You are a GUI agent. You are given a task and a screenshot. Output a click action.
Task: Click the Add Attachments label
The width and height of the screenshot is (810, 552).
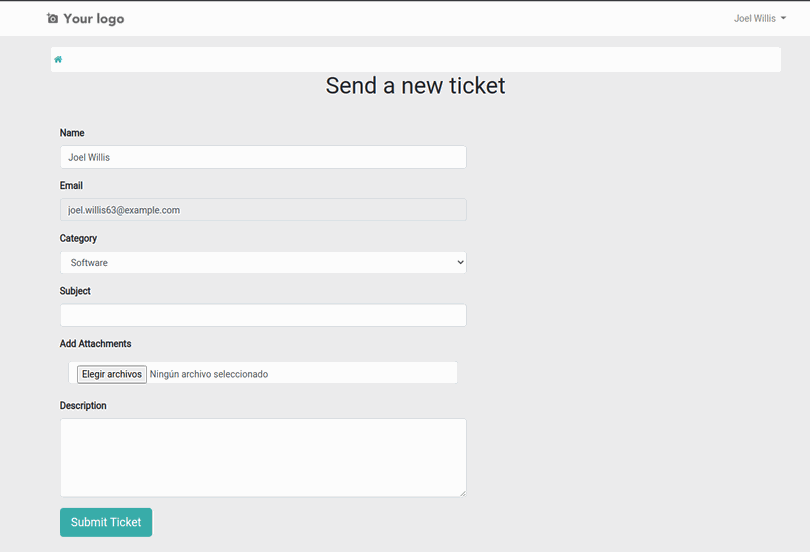[x=96, y=343]
